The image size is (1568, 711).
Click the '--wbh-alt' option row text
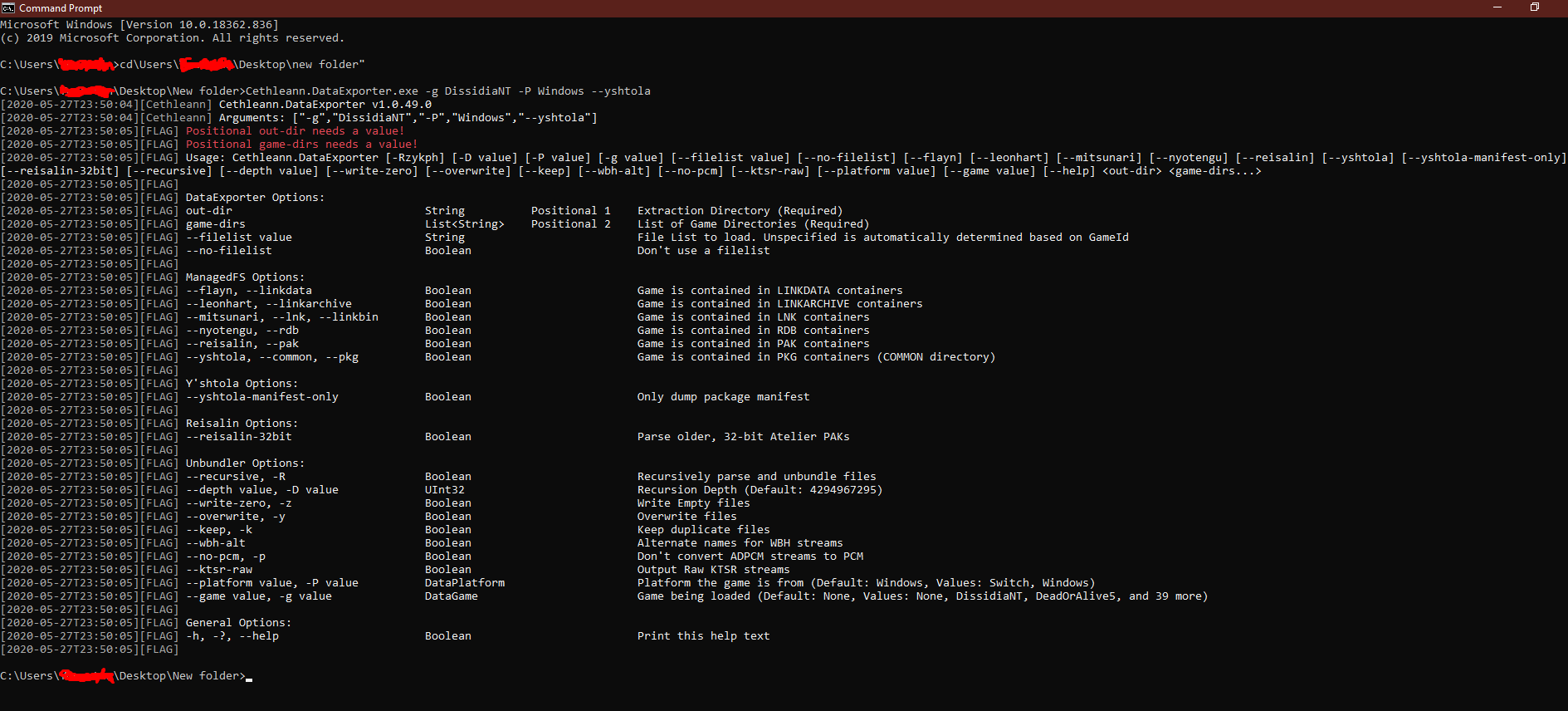(x=216, y=543)
